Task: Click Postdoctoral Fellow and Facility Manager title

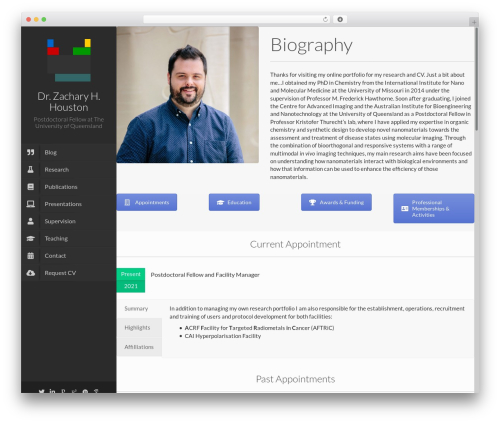Action: click(x=205, y=275)
